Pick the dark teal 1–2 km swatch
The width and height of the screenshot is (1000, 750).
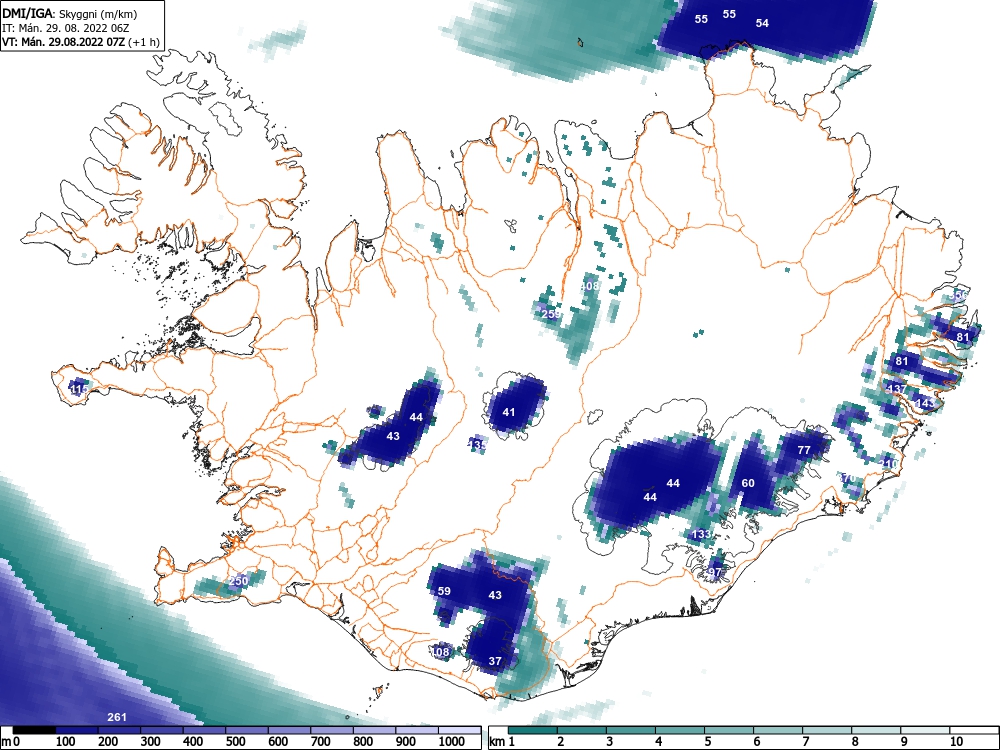coord(533,730)
